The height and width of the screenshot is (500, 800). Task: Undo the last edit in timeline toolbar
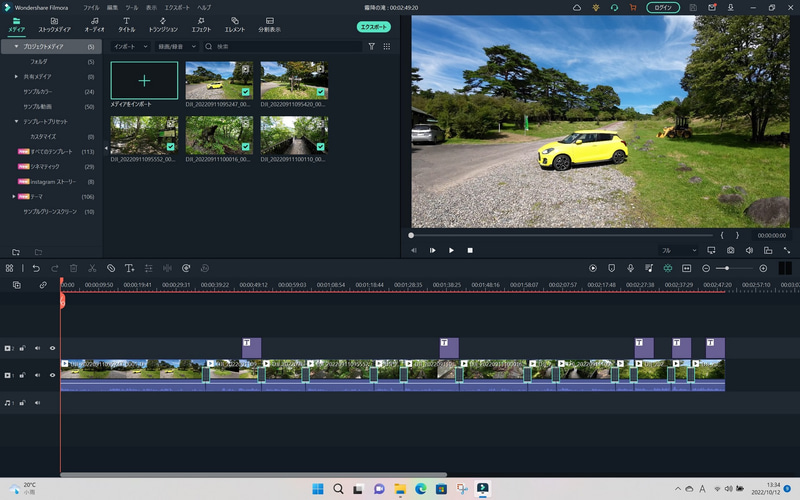tap(36, 268)
